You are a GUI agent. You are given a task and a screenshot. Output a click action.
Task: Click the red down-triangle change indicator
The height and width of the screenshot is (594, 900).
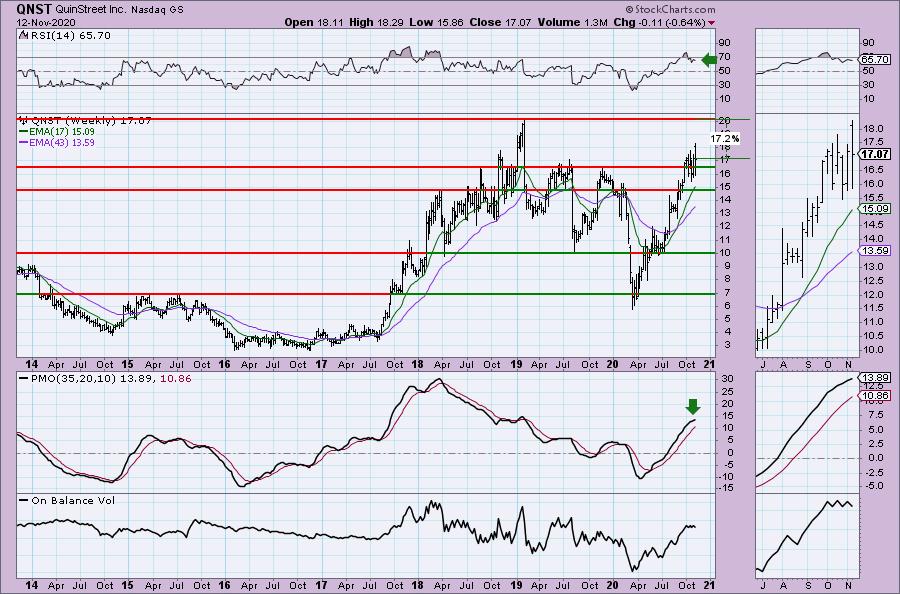coord(712,23)
